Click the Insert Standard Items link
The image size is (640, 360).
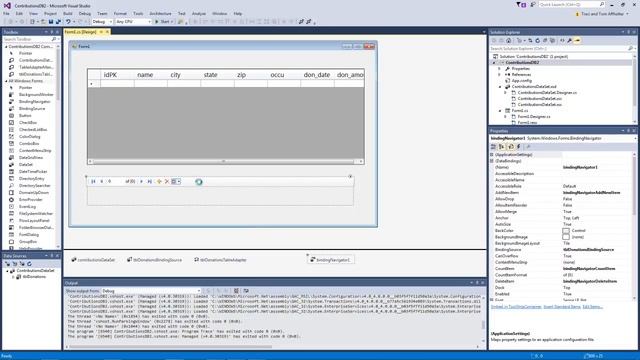[x=562, y=307]
